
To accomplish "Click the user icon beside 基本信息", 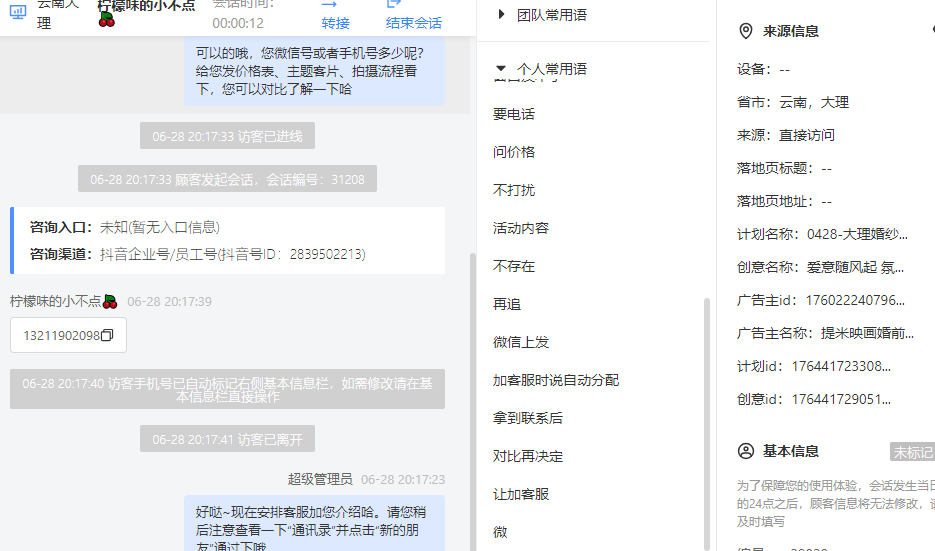I will (x=745, y=451).
